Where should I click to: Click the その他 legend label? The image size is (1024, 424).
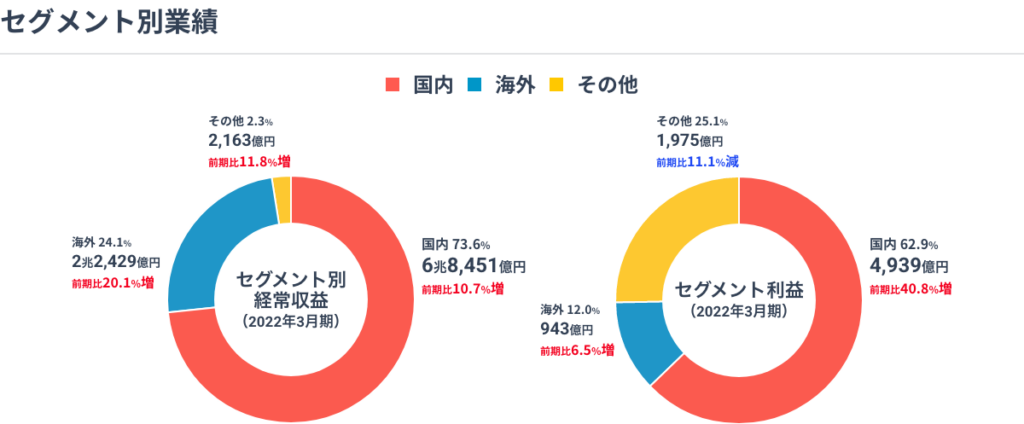pyautogui.click(x=607, y=85)
